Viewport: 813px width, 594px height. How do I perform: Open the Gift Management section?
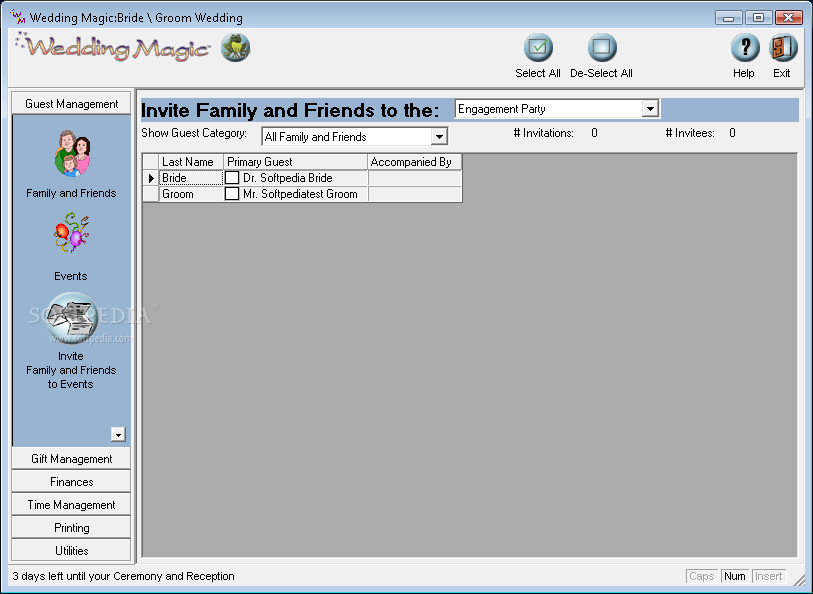pos(72,459)
